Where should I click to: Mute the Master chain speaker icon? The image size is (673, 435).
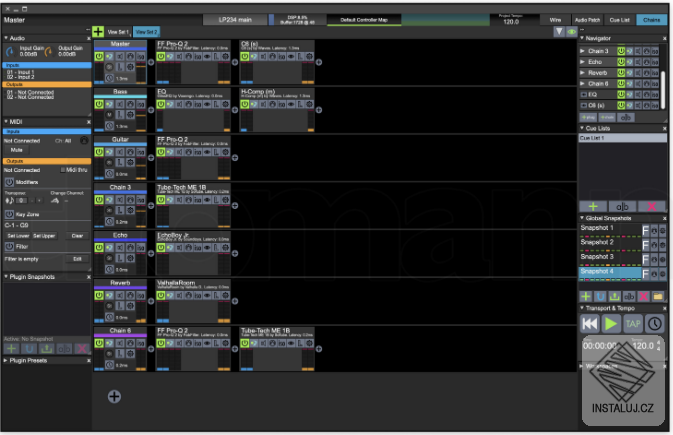[120, 57]
